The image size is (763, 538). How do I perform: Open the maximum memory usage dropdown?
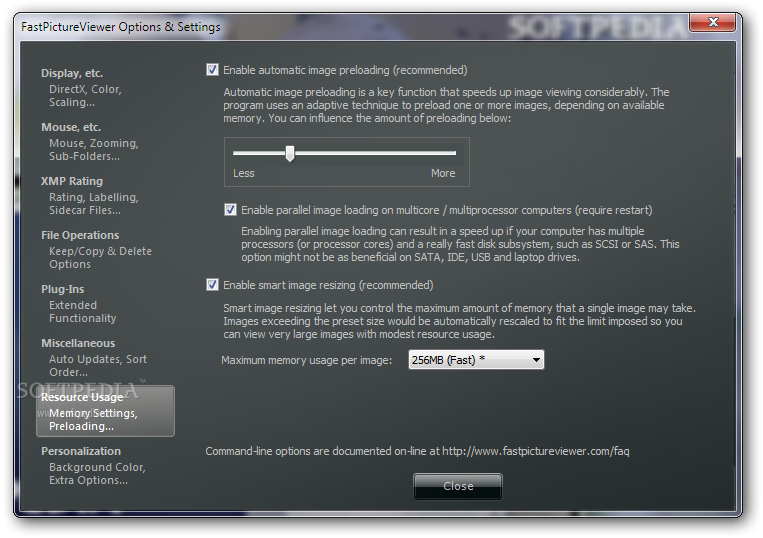click(476, 360)
